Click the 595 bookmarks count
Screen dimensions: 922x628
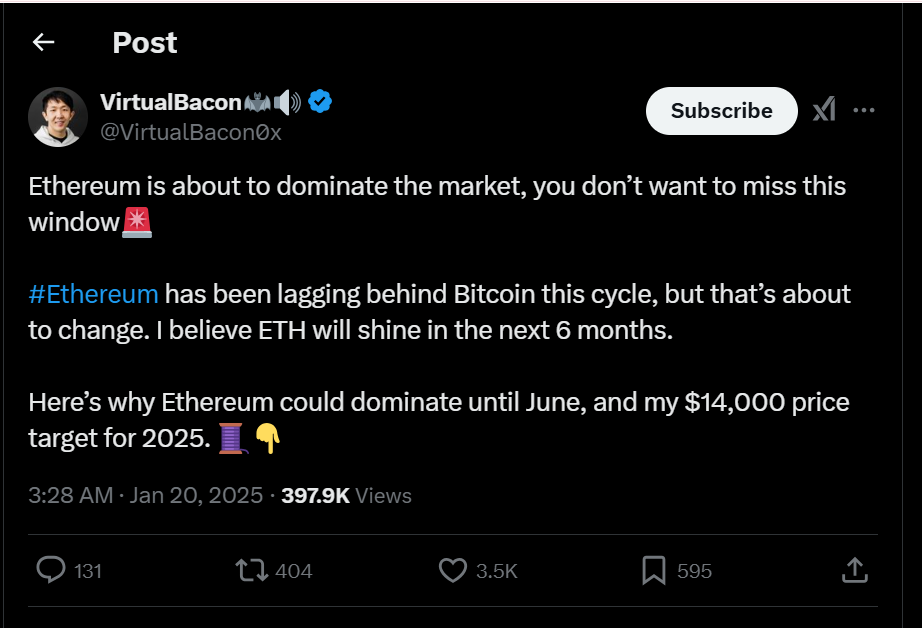[694, 571]
